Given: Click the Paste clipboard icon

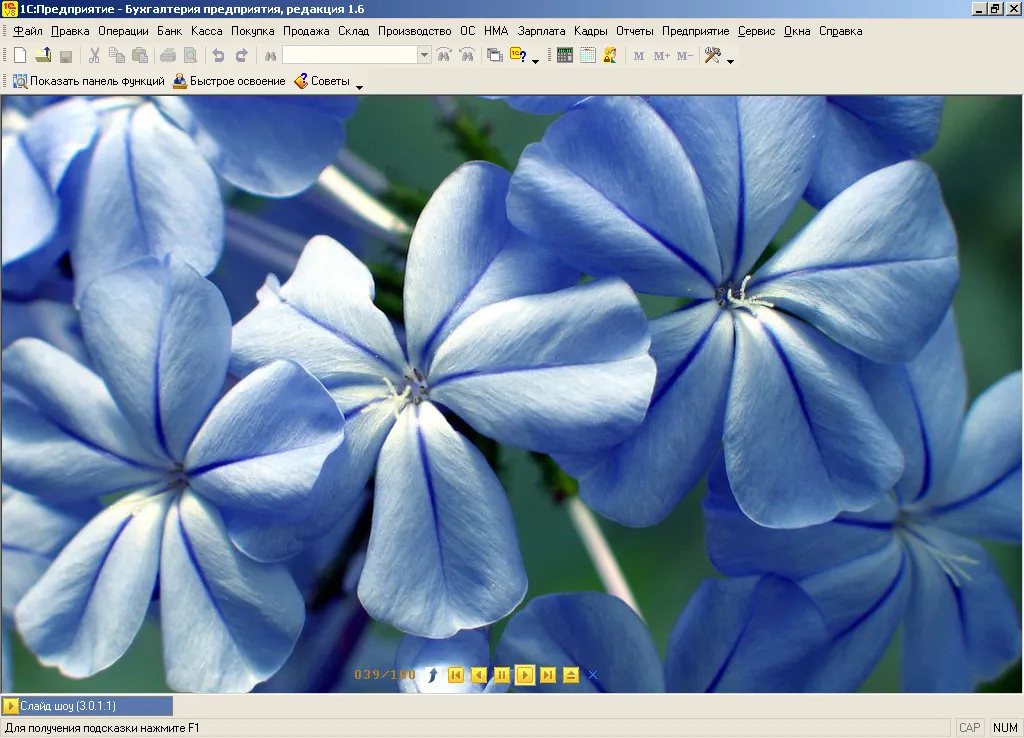Looking at the screenshot, I should coord(140,56).
